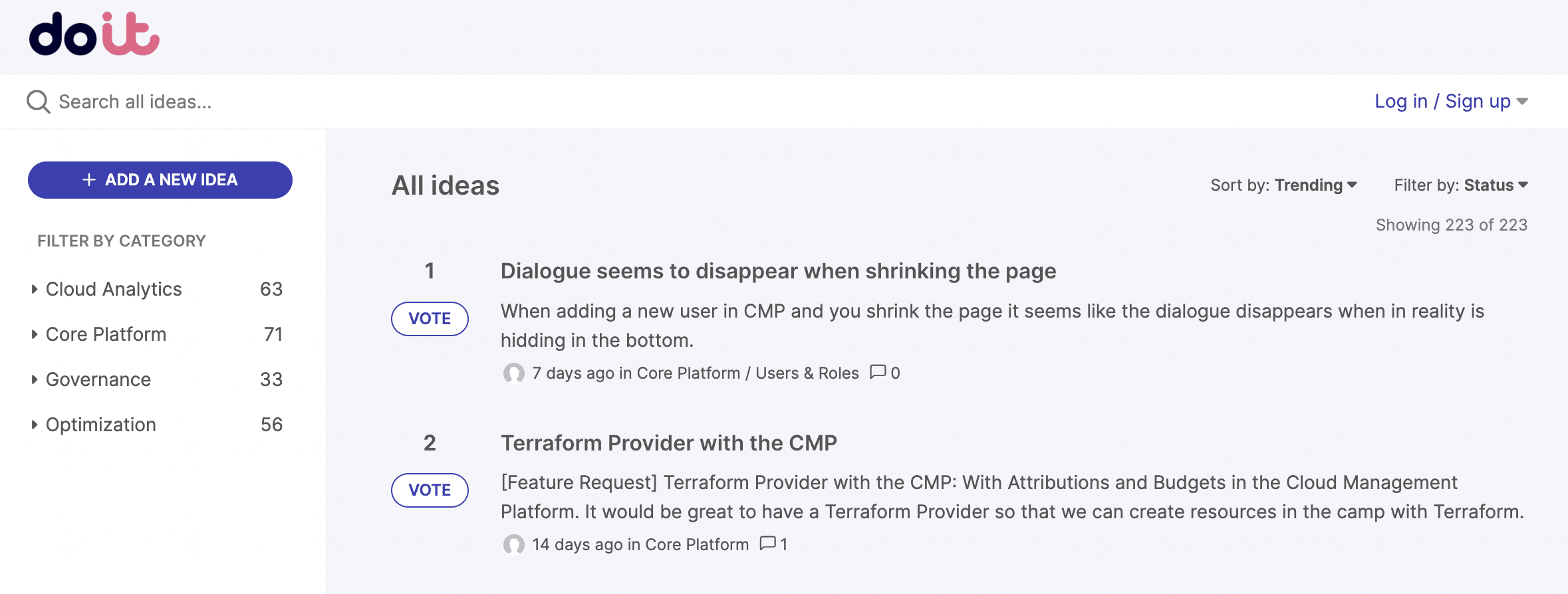Click the search magnifier icon
The width and height of the screenshot is (1568, 594).
point(38,102)
